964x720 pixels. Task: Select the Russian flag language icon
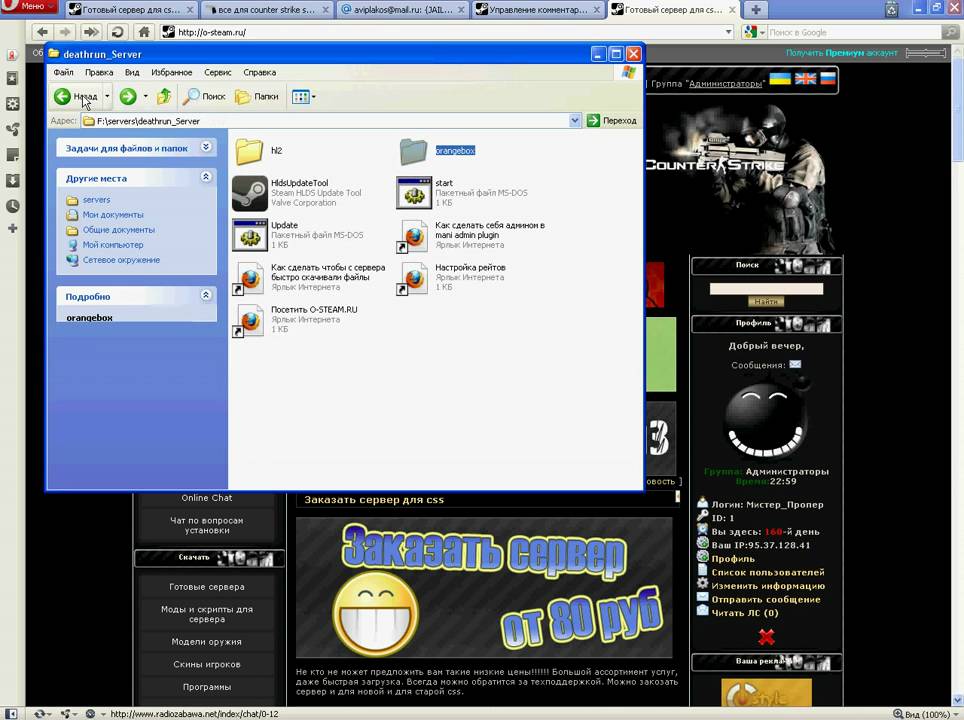click(x=828, y=79)
